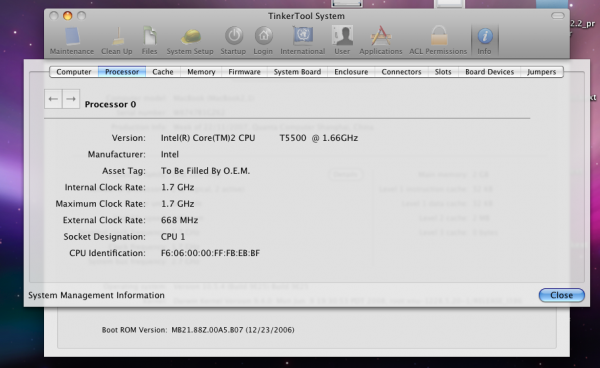
Task: Open the Startup toolbar section
Action: (233, 41)
